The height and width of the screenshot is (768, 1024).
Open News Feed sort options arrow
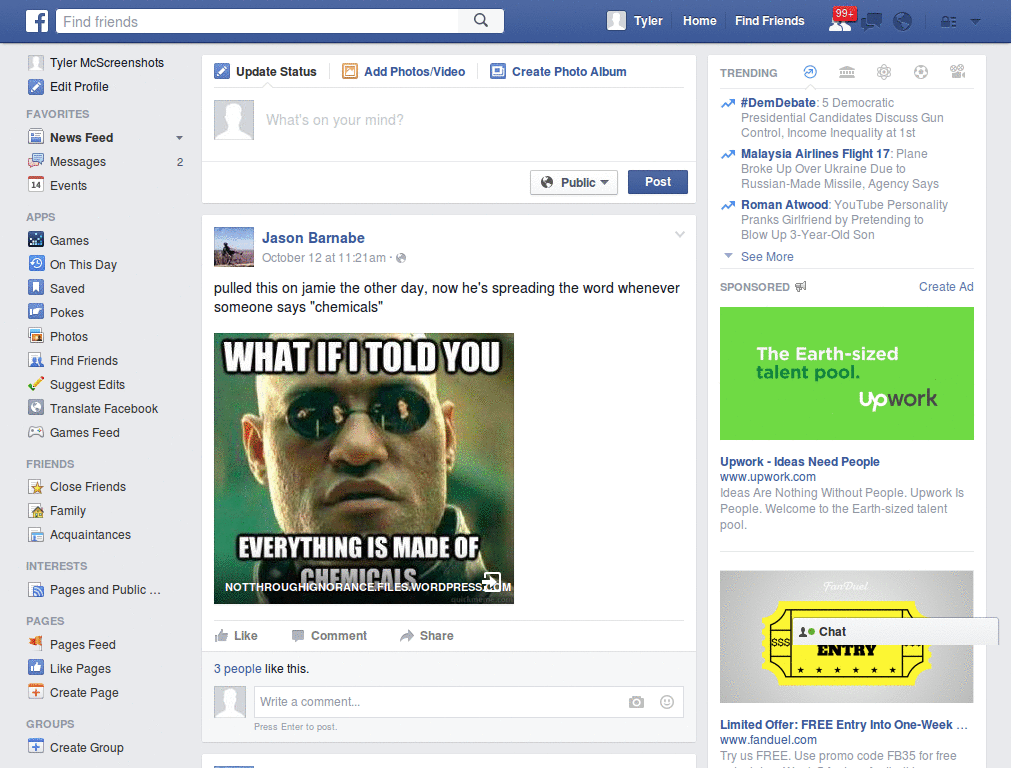point(180,138)
